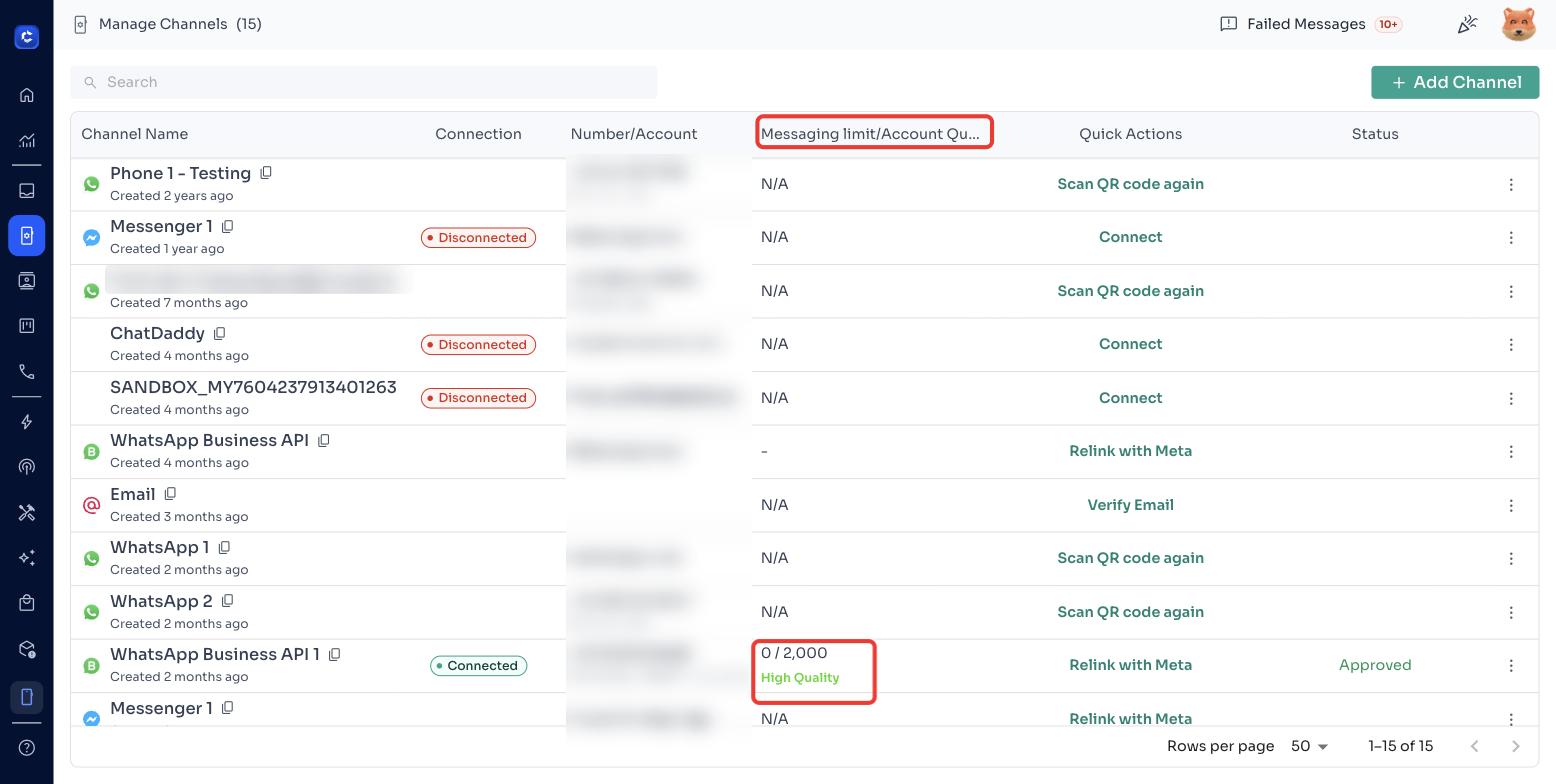Screen dimensions: 1556x784
Task: Copy the Phone 1 - Testing channel name
Action: pos(266,173)
